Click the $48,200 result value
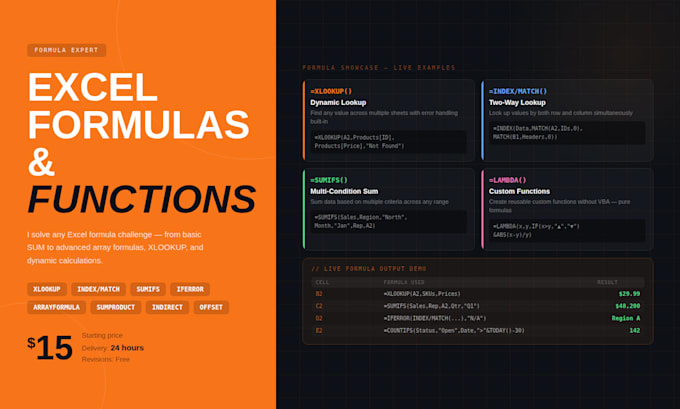 tap(628, 306)
